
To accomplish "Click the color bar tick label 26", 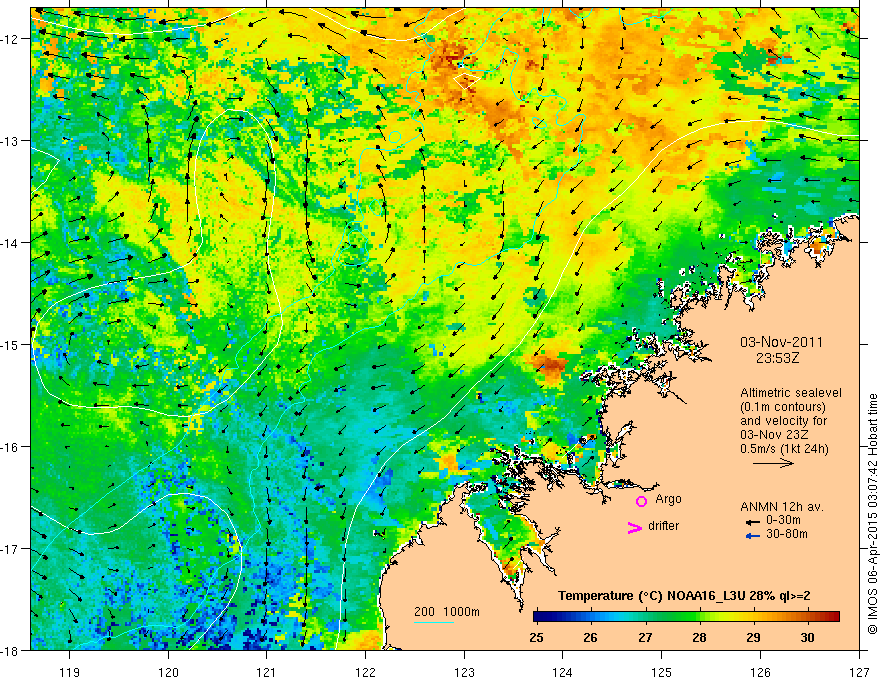I will click(590, 637).
